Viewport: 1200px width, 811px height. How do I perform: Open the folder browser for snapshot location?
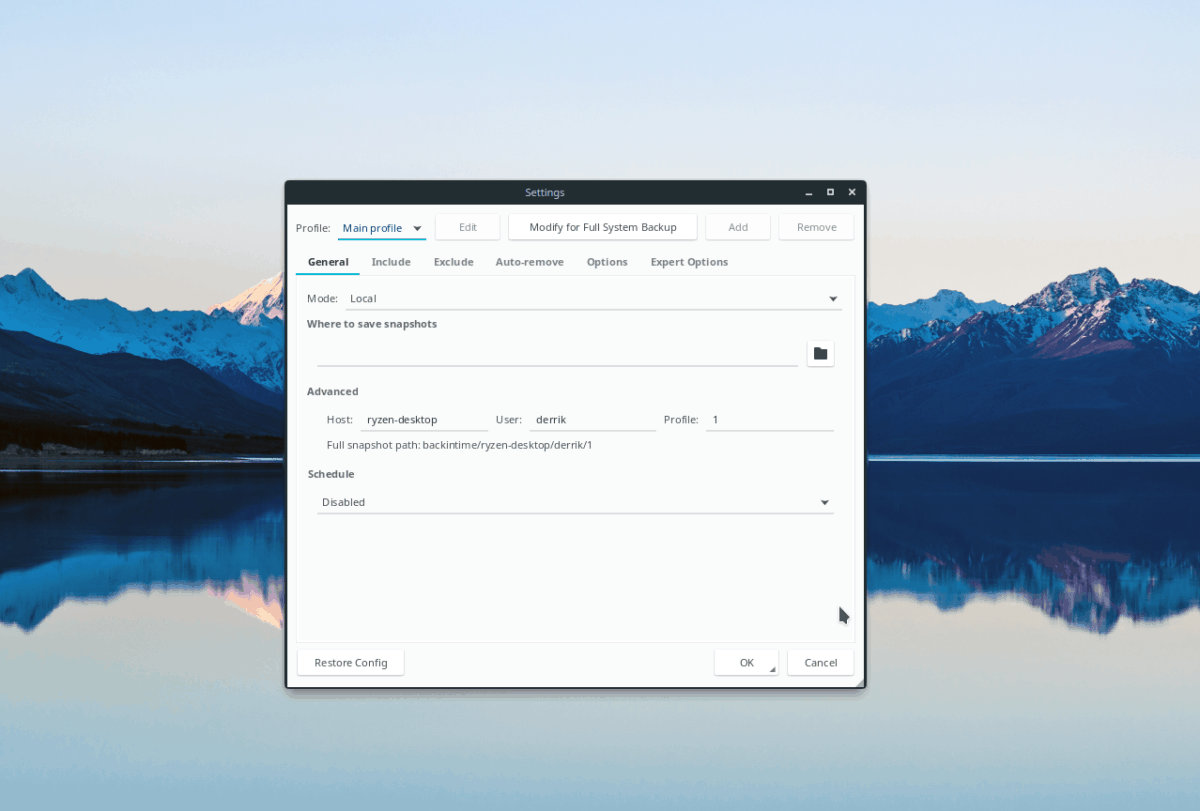pos(820,353)
